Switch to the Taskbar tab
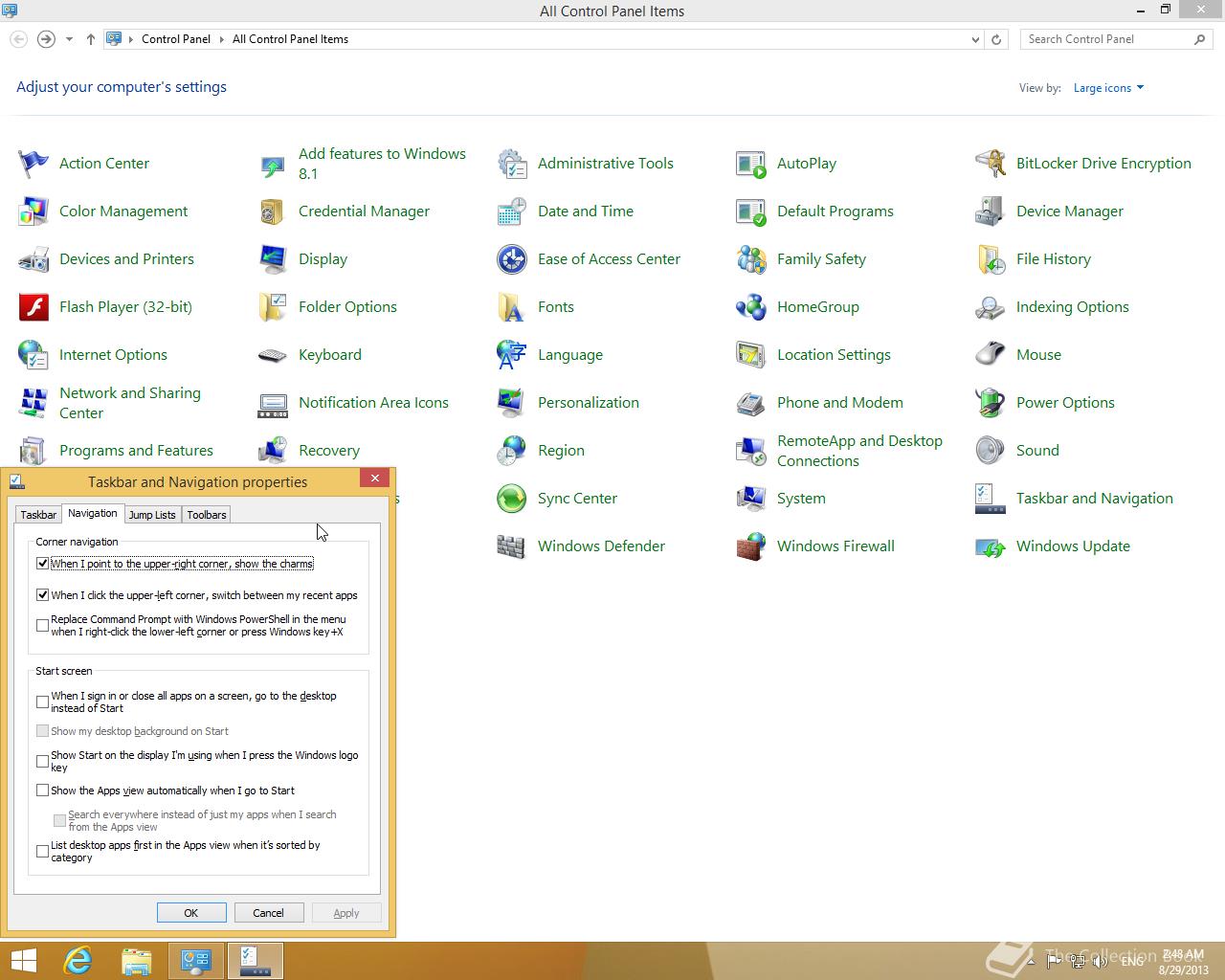Image resolution: width=1225 pixels, height=980 pixels. pyautogui.click(x=38, y=515)
